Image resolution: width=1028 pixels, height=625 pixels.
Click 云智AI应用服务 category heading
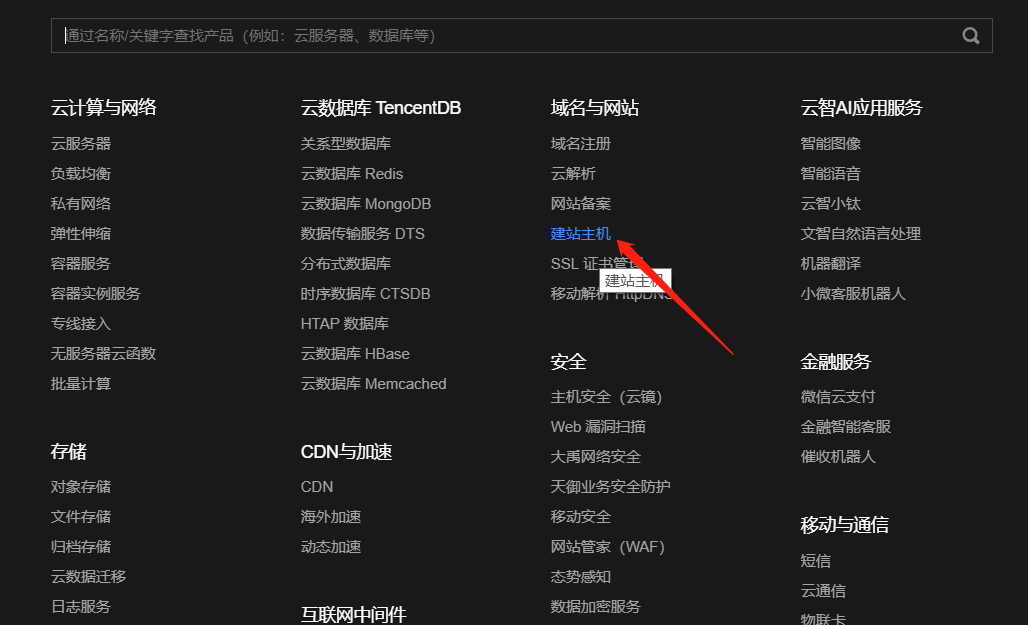click(x=861, y=108)
